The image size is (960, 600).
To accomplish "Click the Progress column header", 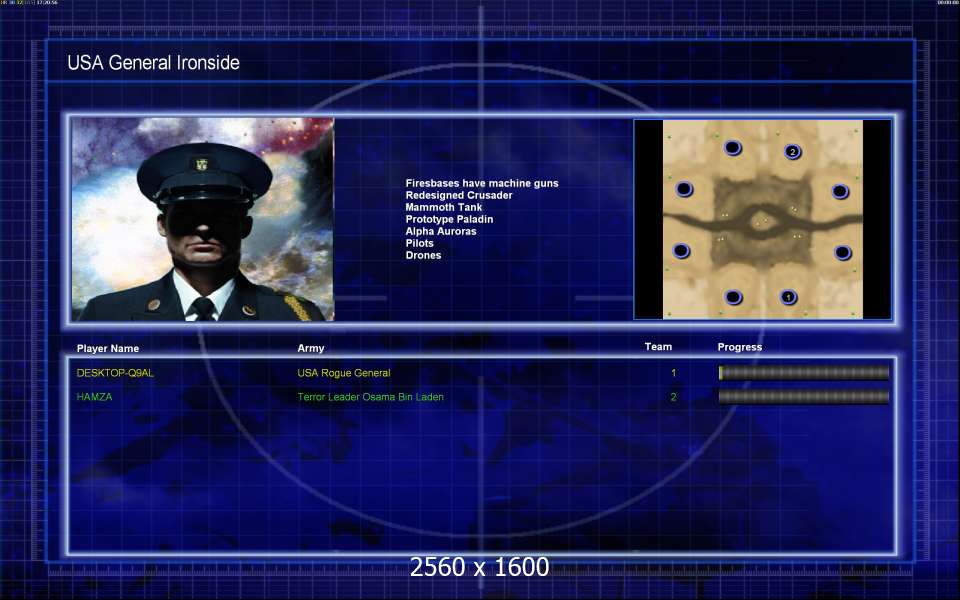I will tap(740, 347).
